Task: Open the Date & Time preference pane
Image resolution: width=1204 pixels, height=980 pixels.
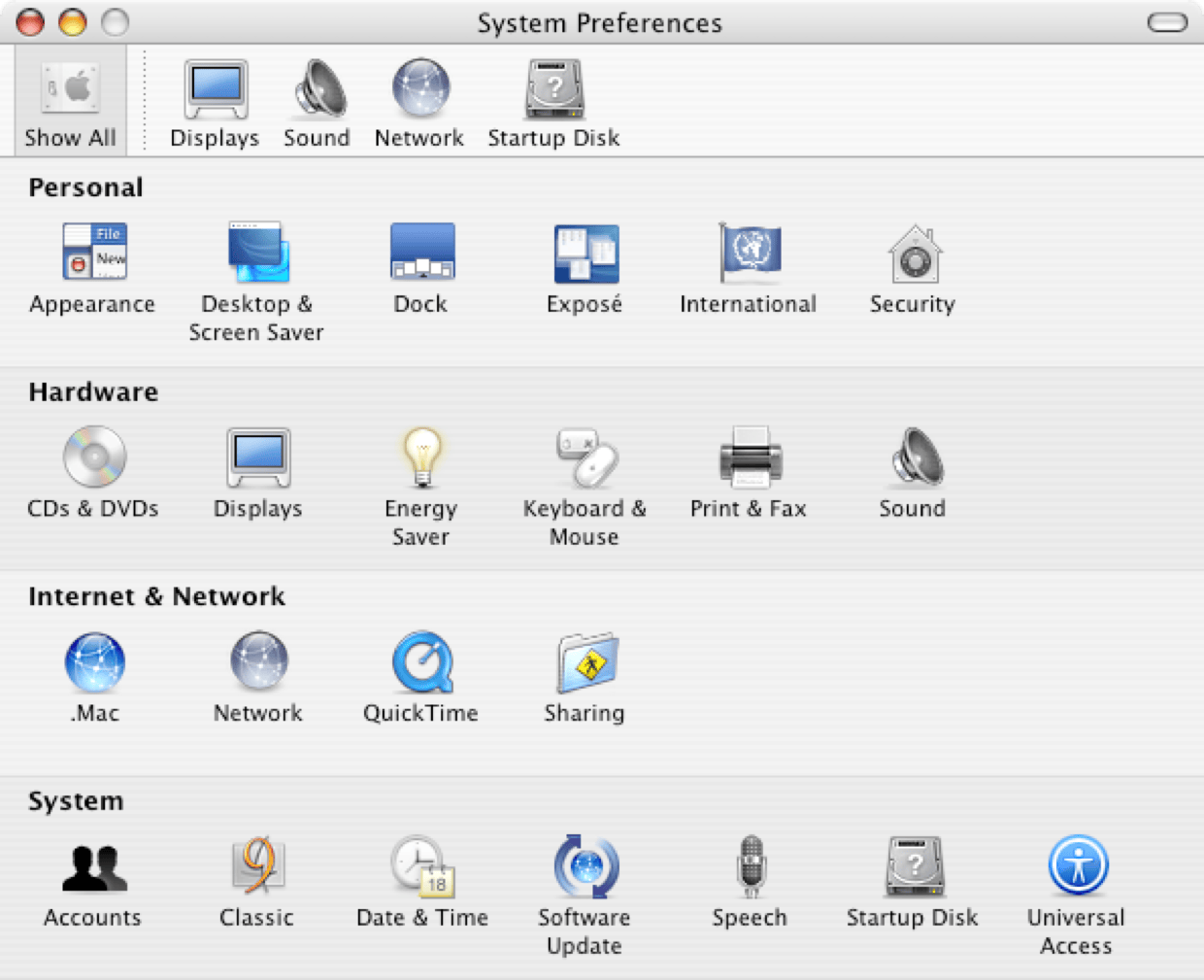Action: pyautogui.click(x=421, y=882)
